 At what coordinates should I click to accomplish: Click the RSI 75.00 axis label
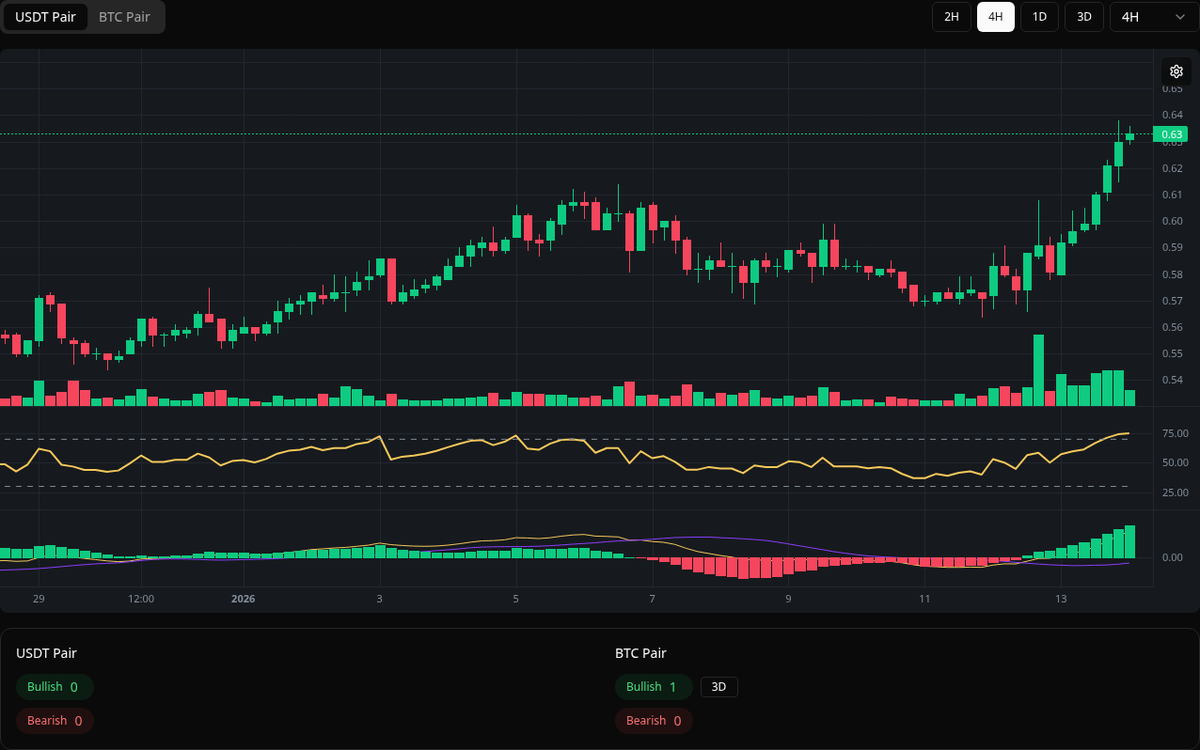click(1175, 433)
